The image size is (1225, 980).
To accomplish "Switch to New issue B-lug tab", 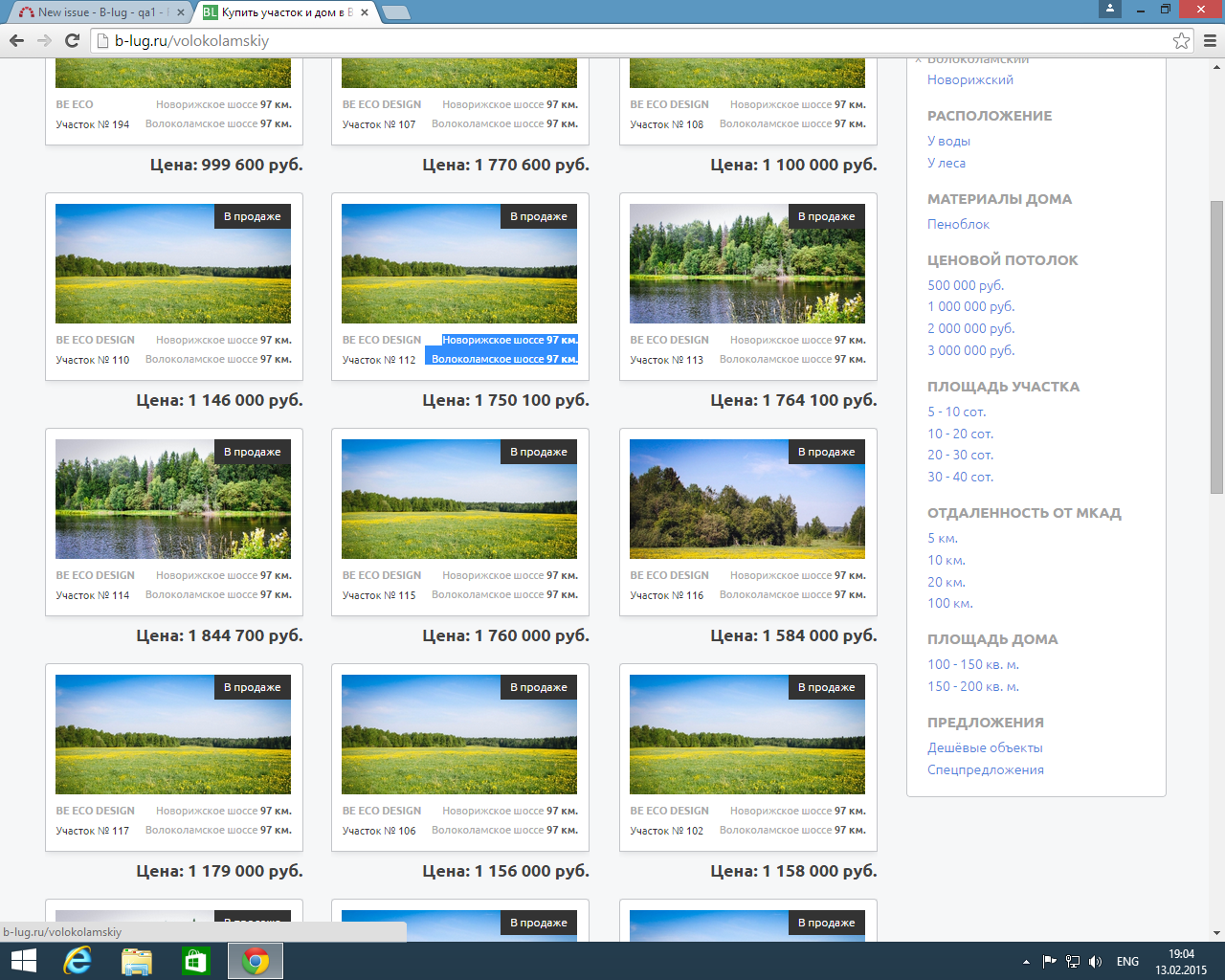I will (96, 12).
